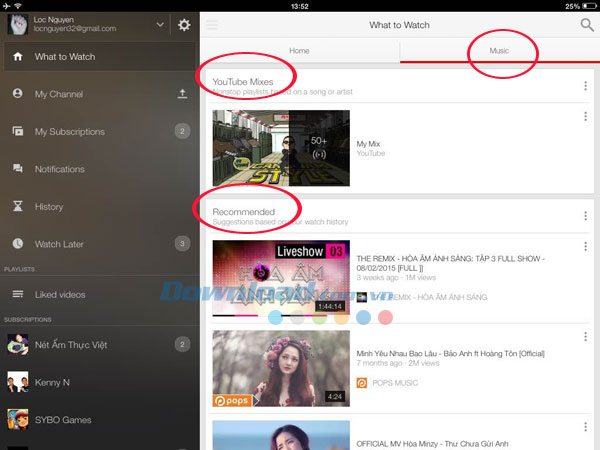Select My Channel menu item

pos(99,94)
